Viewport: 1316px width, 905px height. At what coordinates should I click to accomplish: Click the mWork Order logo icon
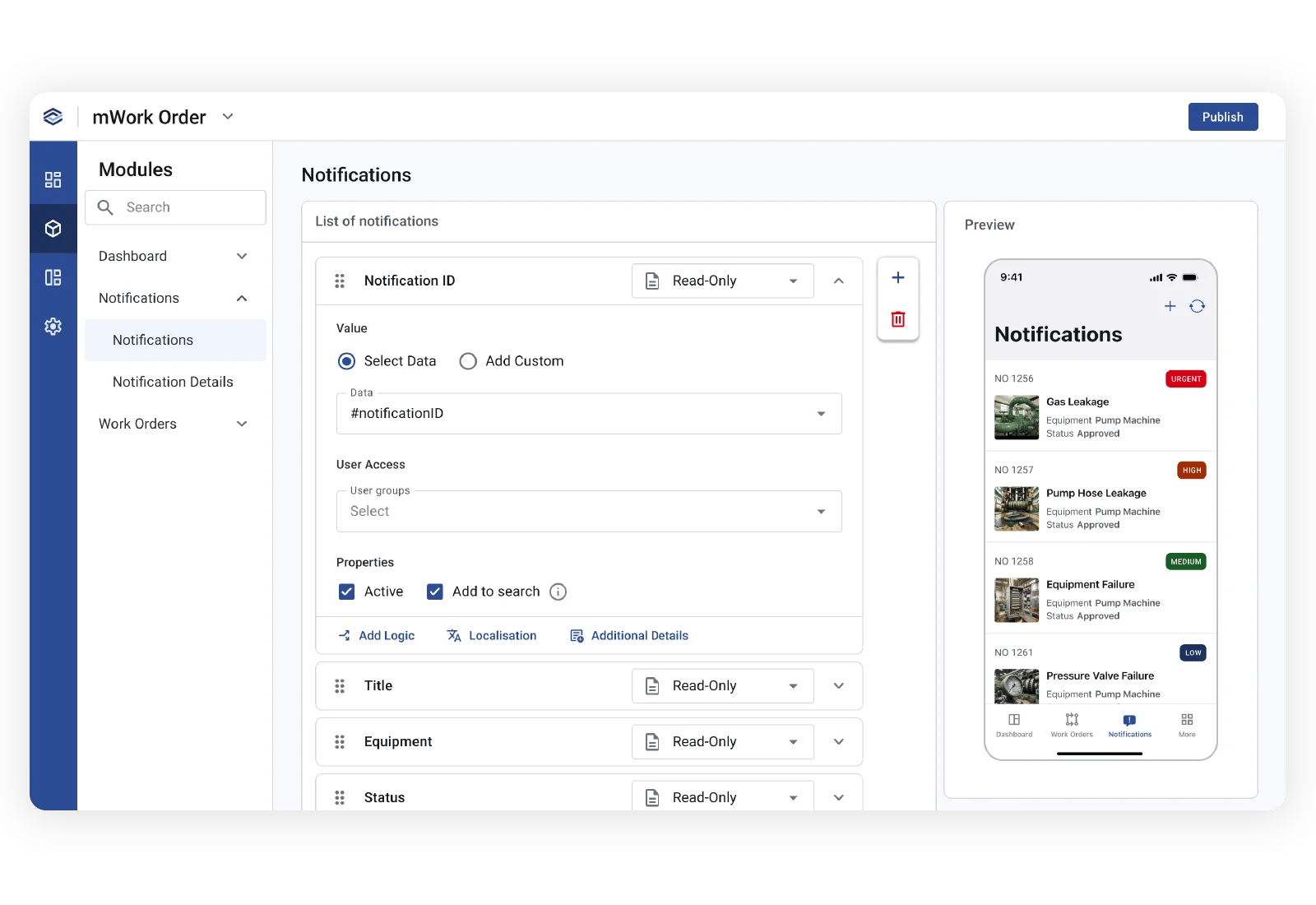pos(53,117)
